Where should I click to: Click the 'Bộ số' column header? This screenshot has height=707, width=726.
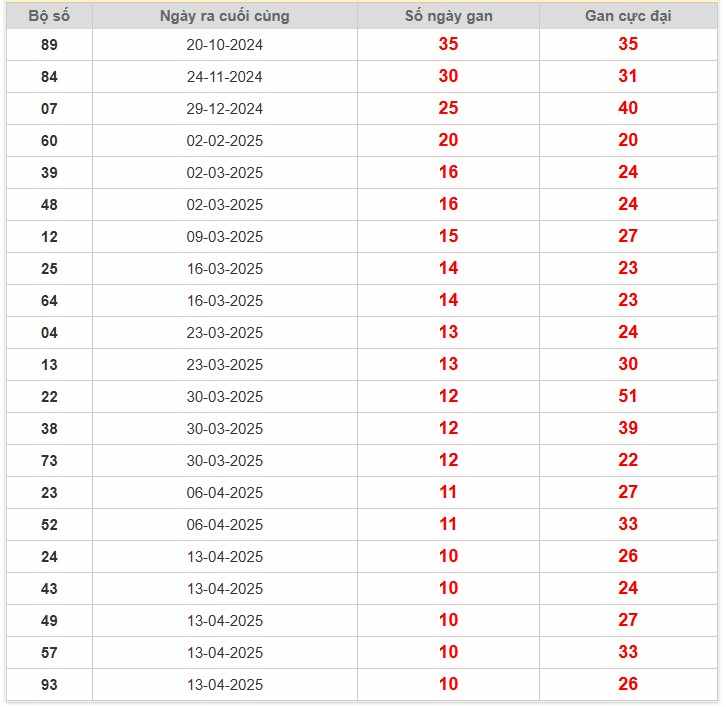pos(49,16)
